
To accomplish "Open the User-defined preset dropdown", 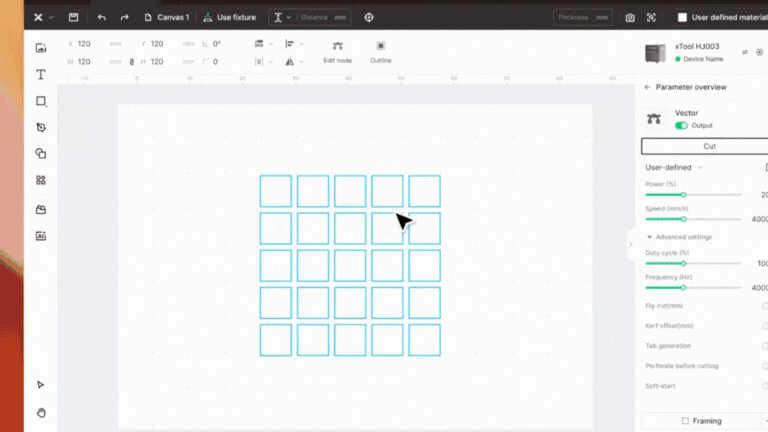I will tap(675, 167).
